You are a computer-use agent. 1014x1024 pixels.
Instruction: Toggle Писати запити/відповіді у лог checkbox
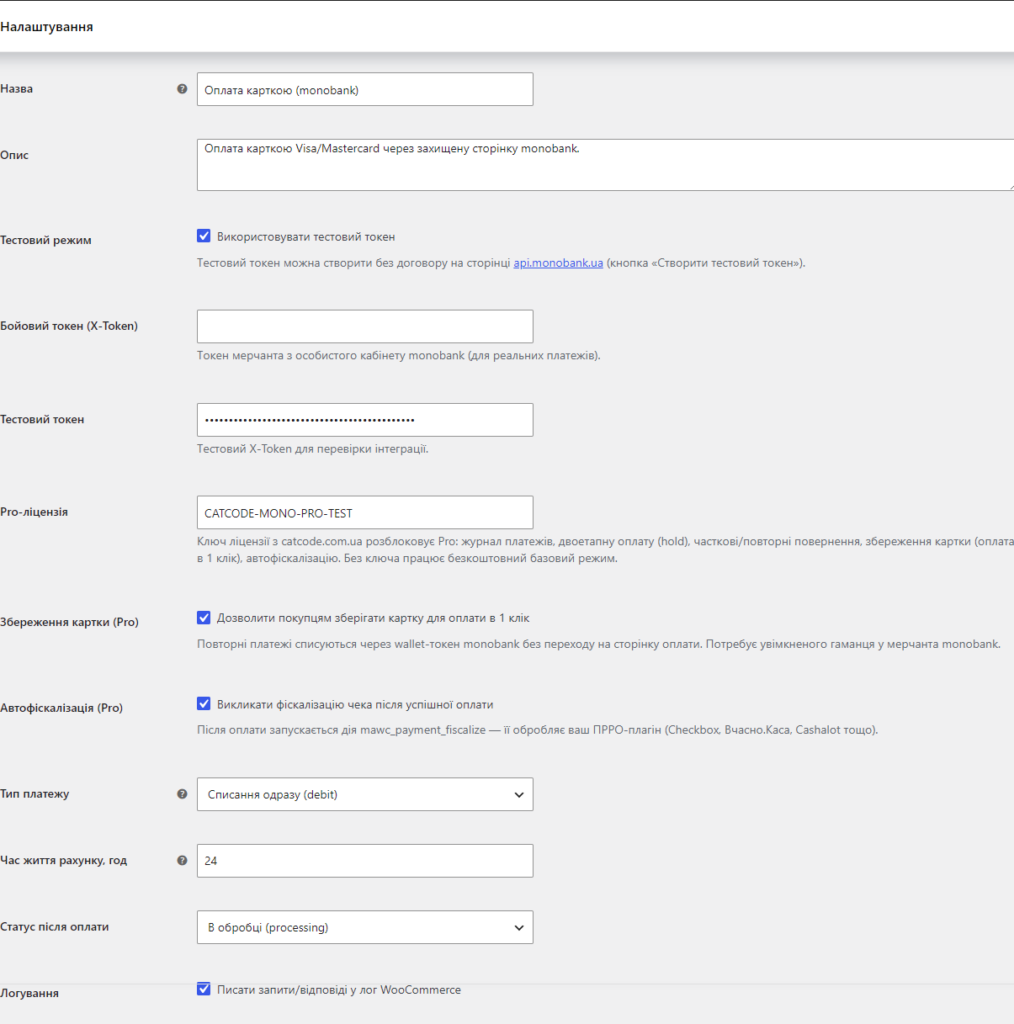point(204,989)
